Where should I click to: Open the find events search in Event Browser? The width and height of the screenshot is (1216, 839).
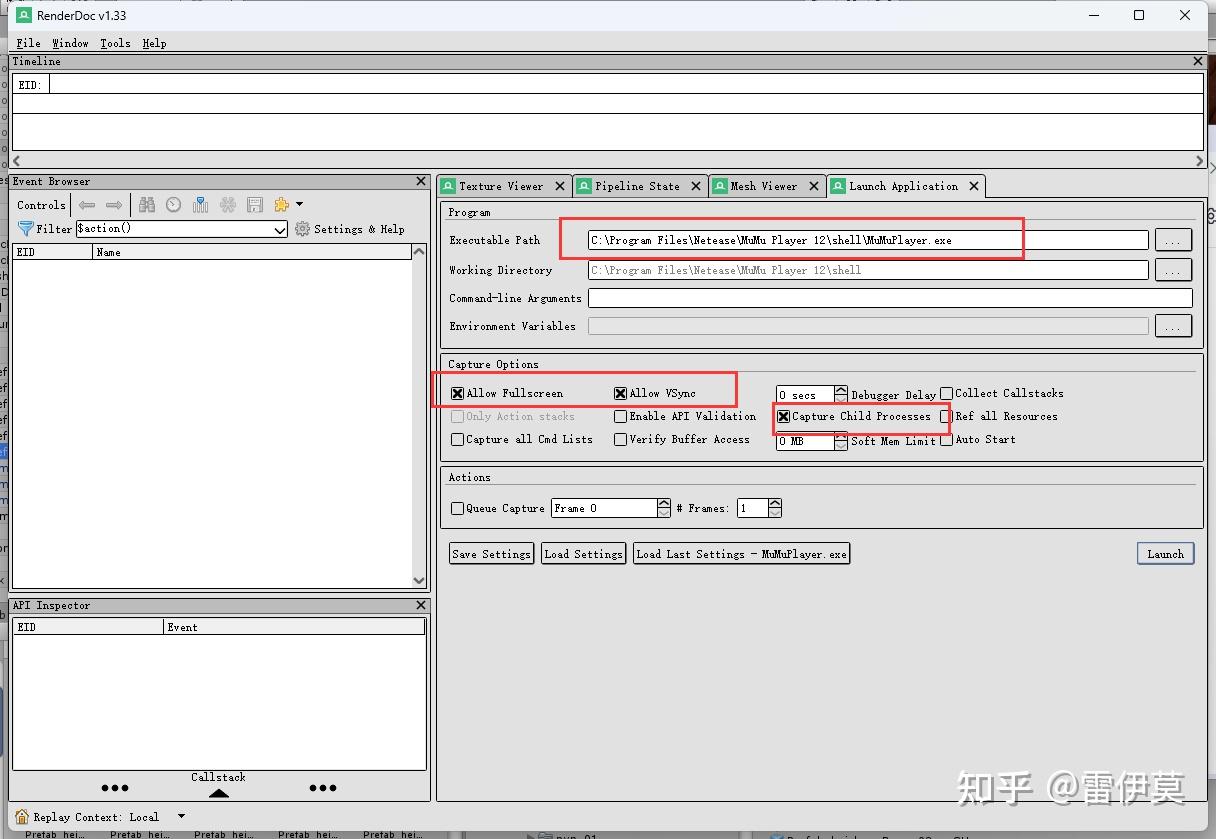click(x=147, y=205)
